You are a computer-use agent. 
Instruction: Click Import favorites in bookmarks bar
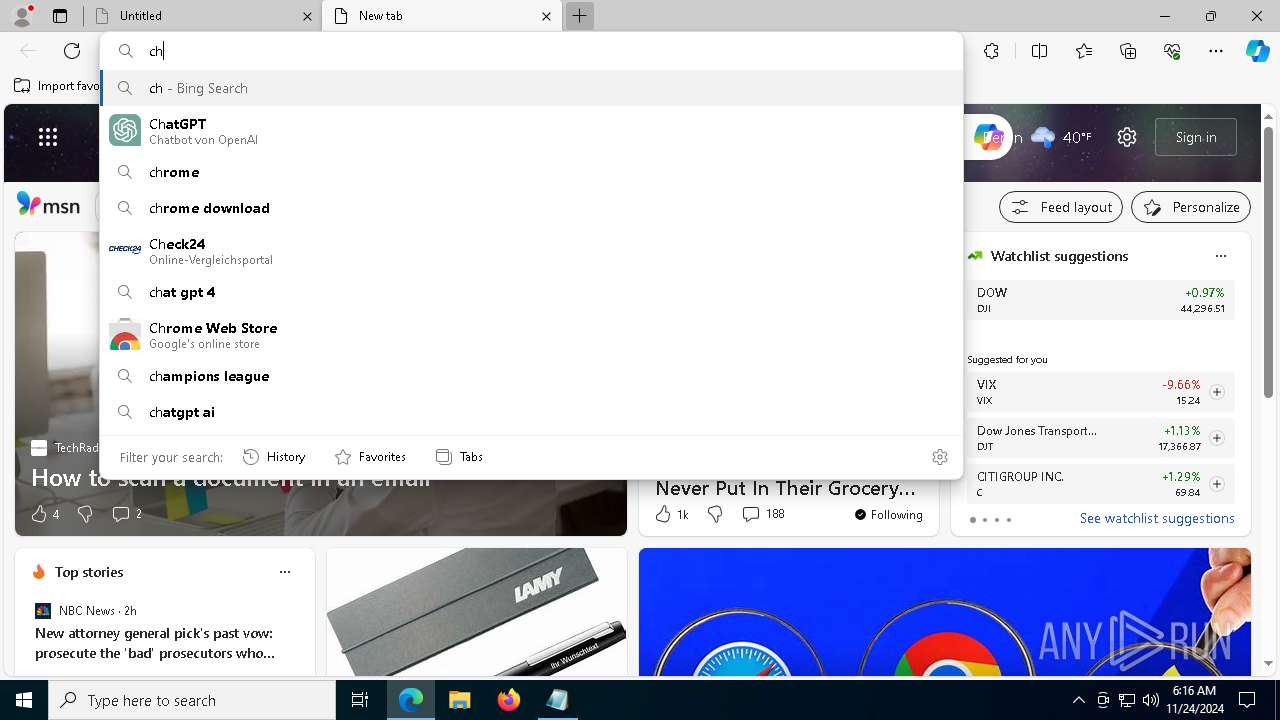pos(57,86)
